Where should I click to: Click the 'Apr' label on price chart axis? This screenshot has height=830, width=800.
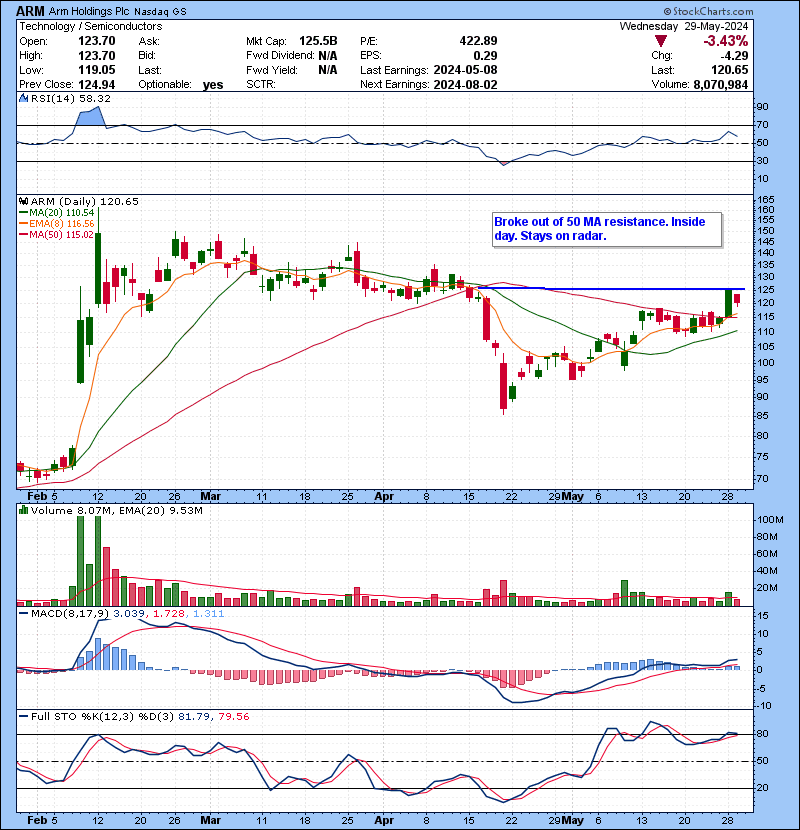click(x=384, y=496)
